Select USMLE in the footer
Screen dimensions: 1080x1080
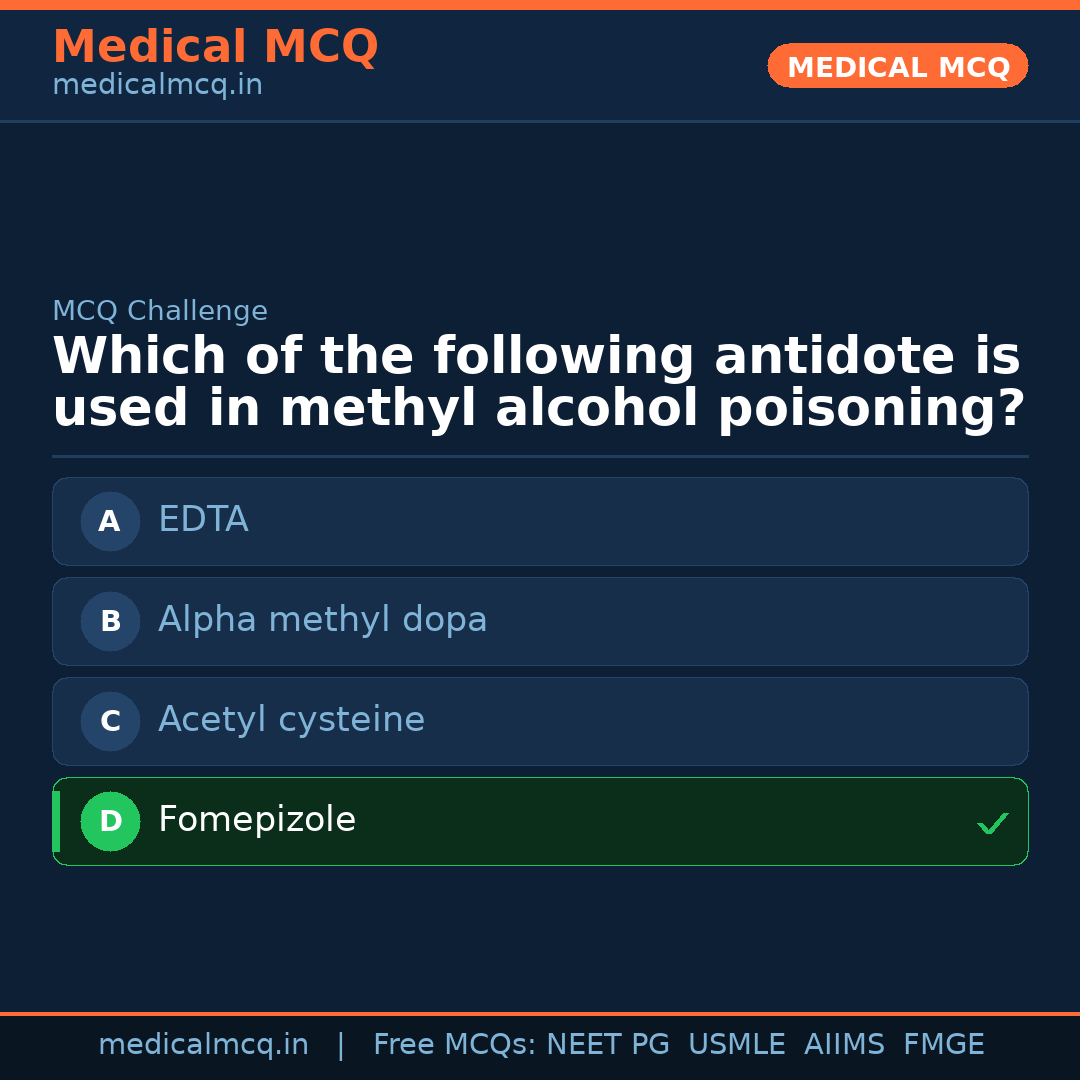click(x=736, y=1045)
